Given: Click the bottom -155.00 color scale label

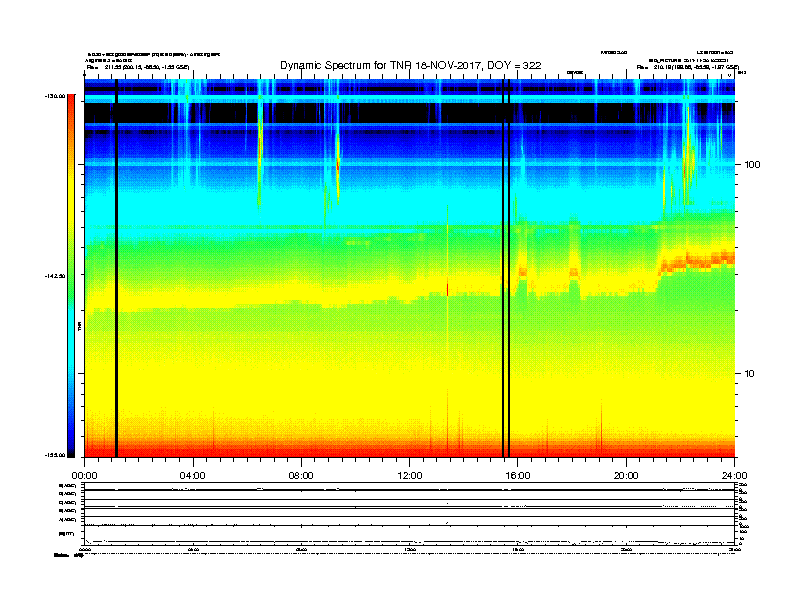Looking at the screenshot, I should [x=55, y=455].
